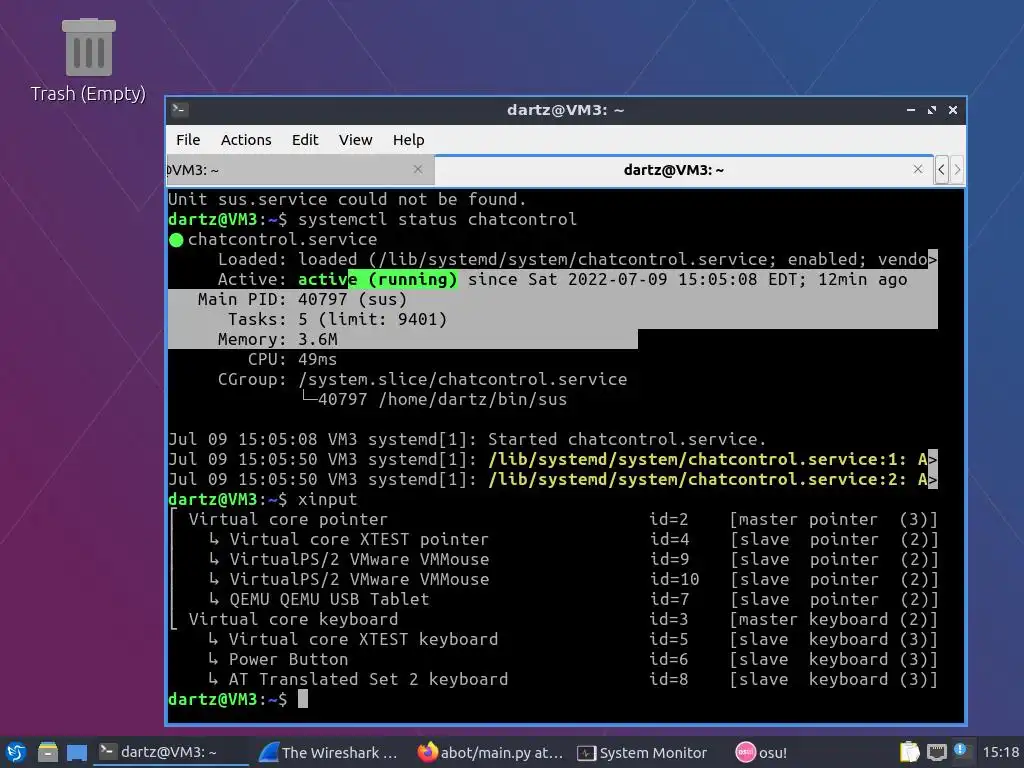This screenshot has height=768, width=1024.
Task: Switch to the osu! taskbar entry
Action: pos(761,752)
